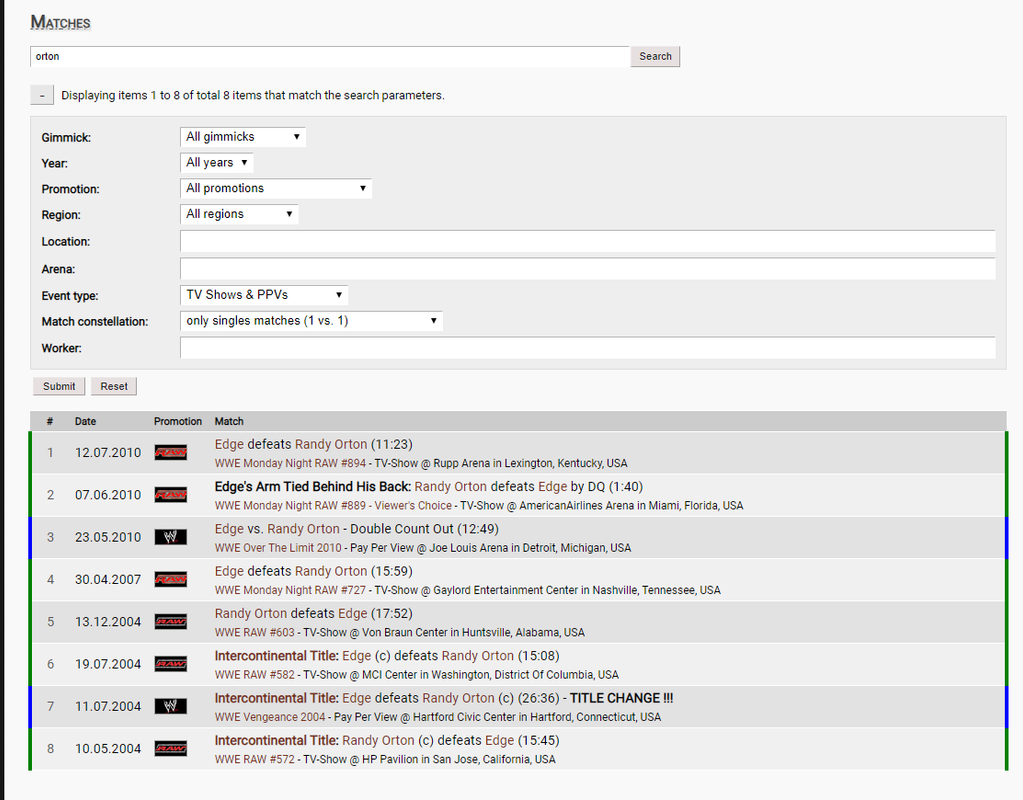Open the Gimmick dropdown

(243, 137)
